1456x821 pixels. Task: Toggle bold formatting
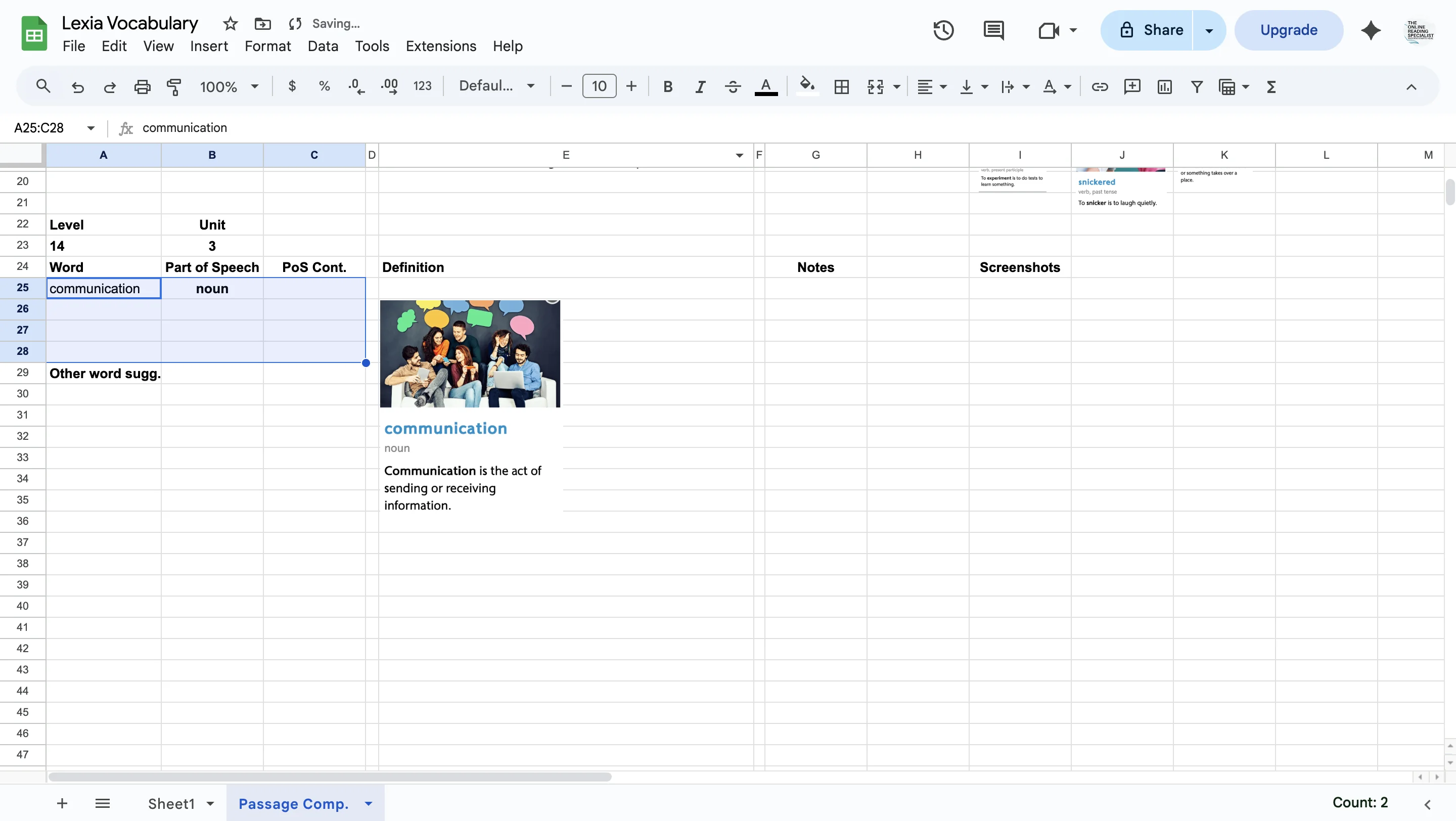point(667,86)
